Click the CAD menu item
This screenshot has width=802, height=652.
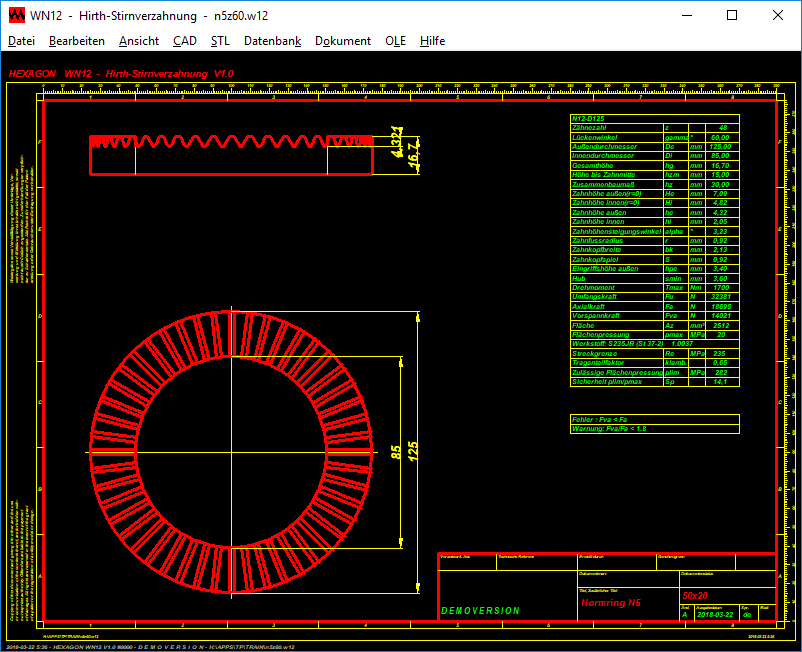click(x=184, y=41)
